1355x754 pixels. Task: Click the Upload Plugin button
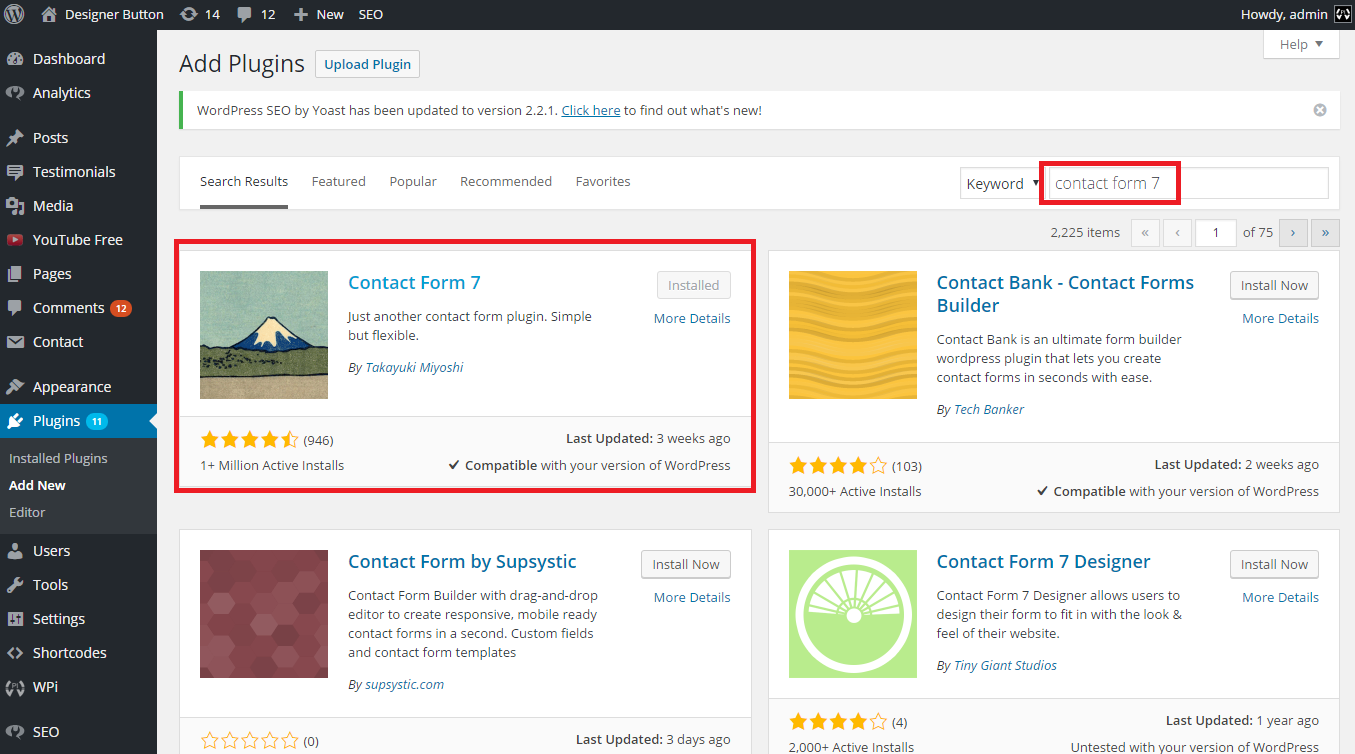pos(368,64)
